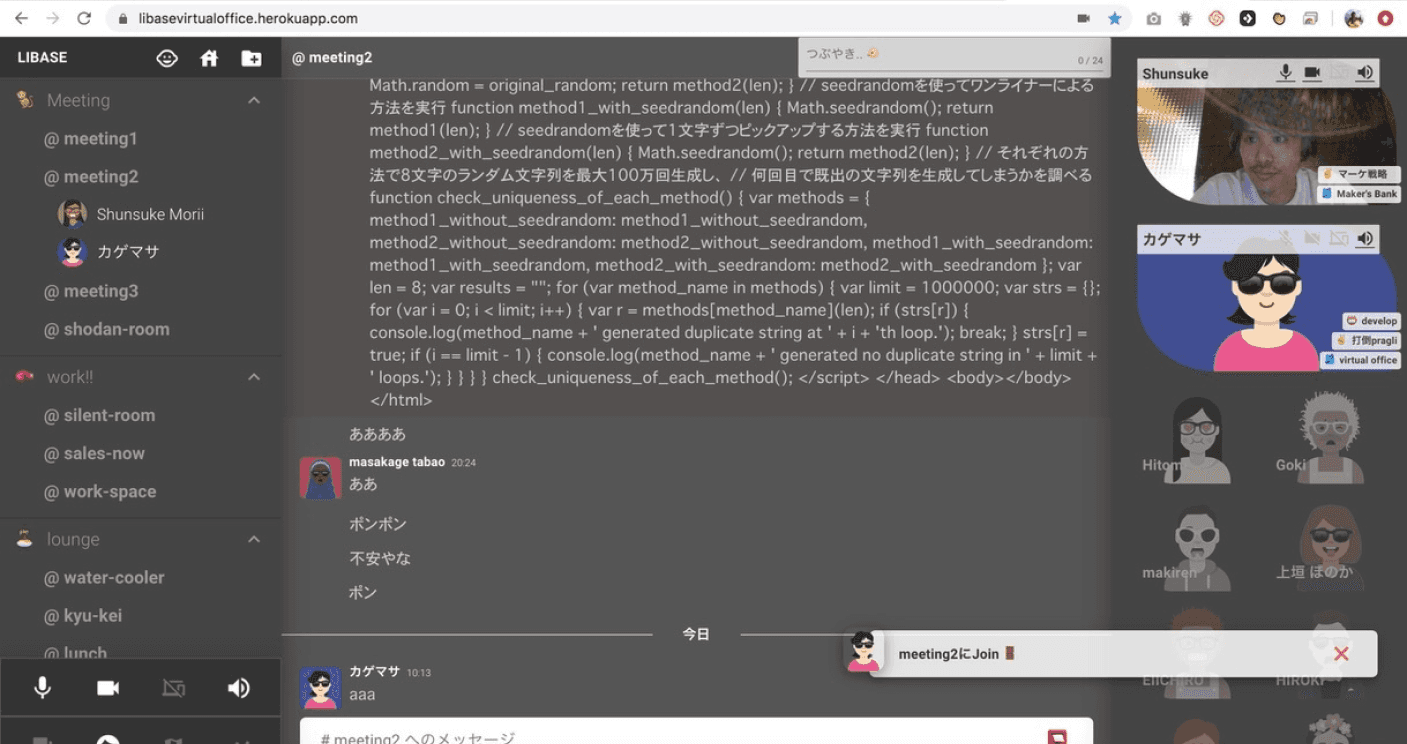Toggle own camera in bottom-left control bar
The height and width of the screenshot is (744, 1407).
108,688
